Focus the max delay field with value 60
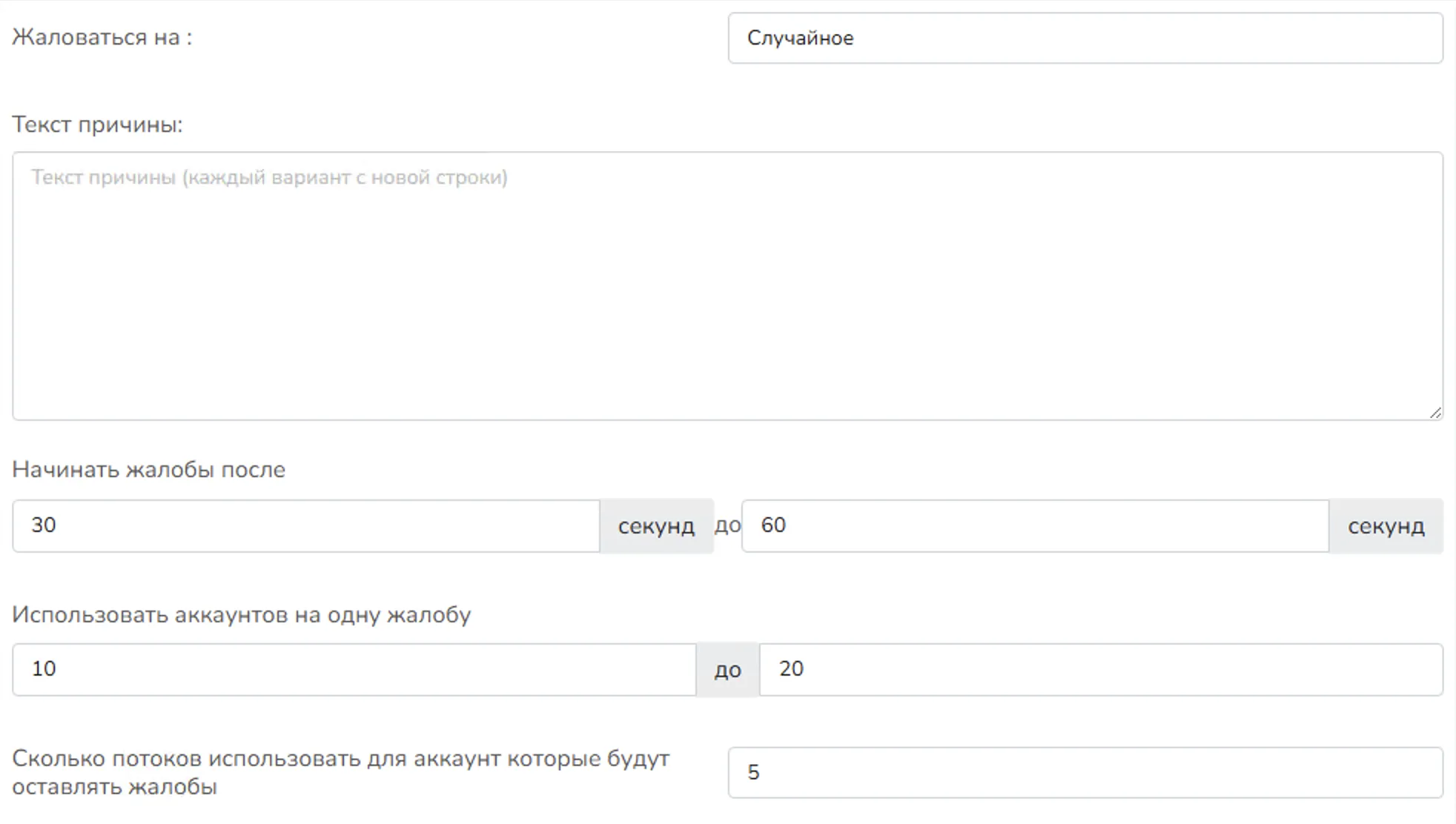Screen dimensions: 1456x824 click(x=1034, y=525)
